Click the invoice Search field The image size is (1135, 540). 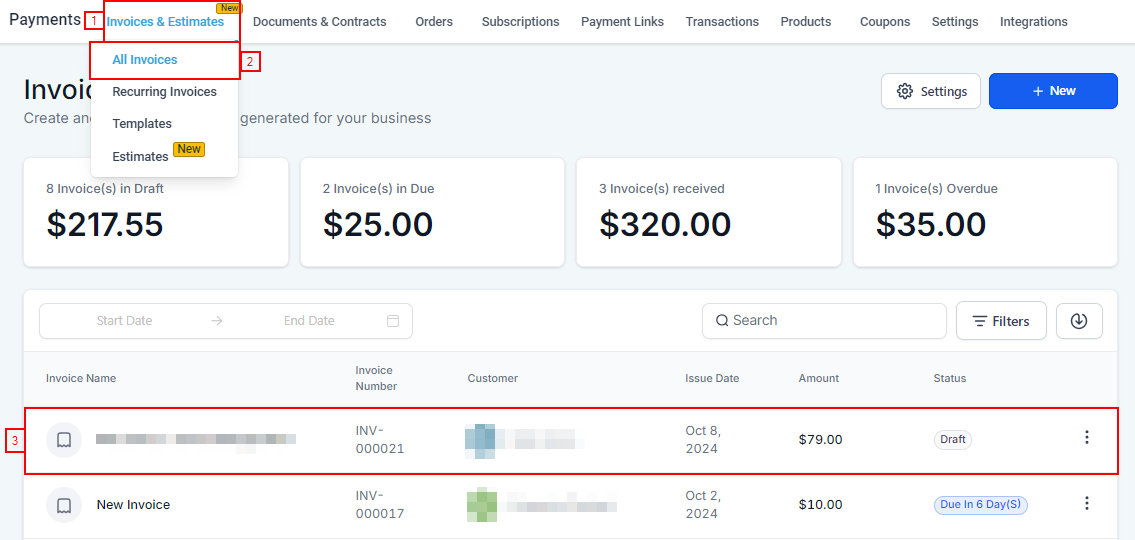(824, 321)
